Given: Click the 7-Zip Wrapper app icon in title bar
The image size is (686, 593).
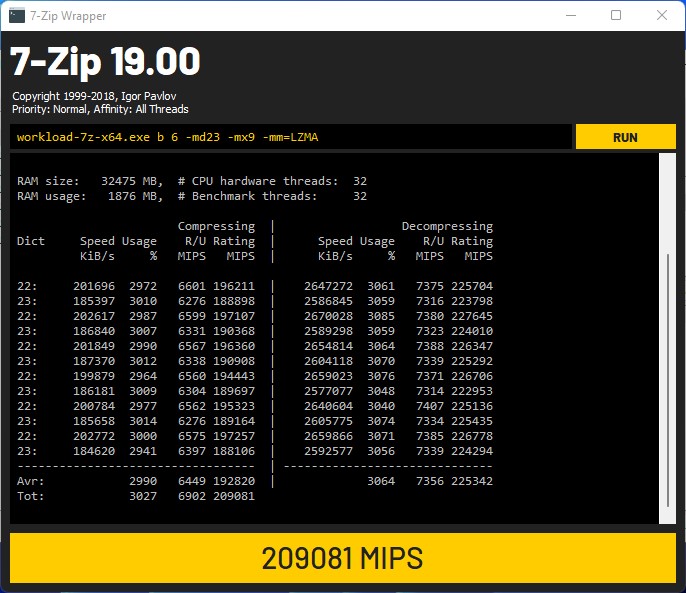Looking at the screenshot, I should click(17, 16).
